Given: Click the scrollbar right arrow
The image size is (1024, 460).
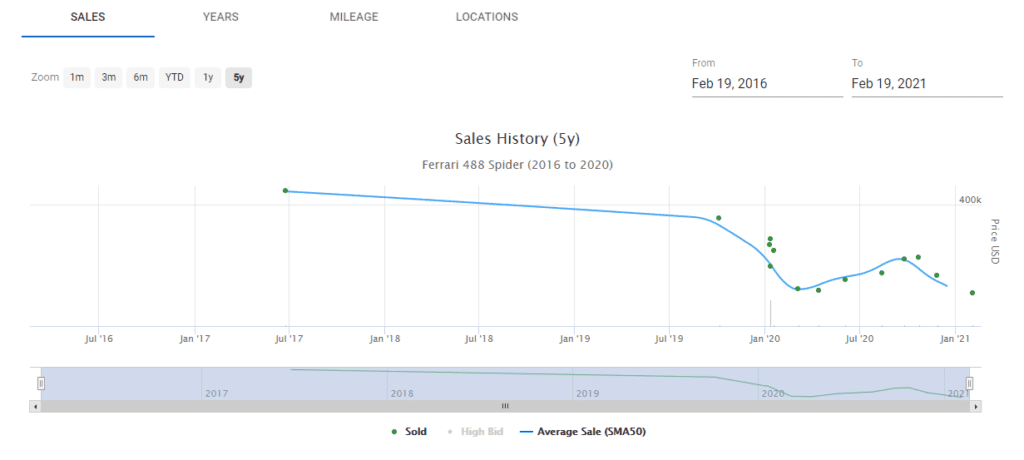Looking at the screenshot, I should pos(976,406).
